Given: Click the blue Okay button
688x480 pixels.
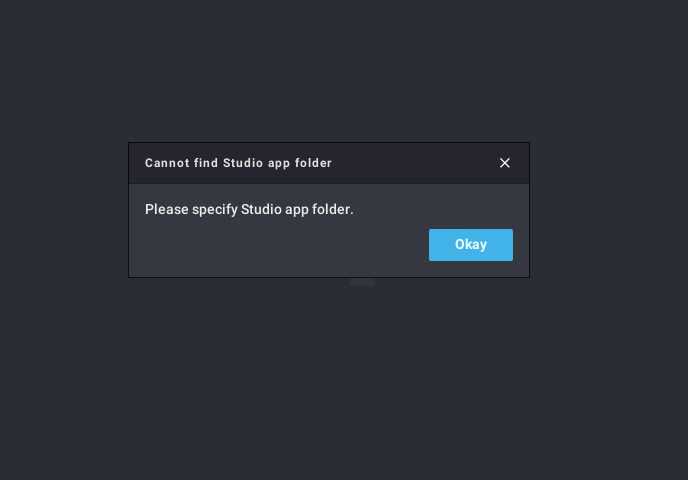Looking at the screenshot, I should 471,245.
